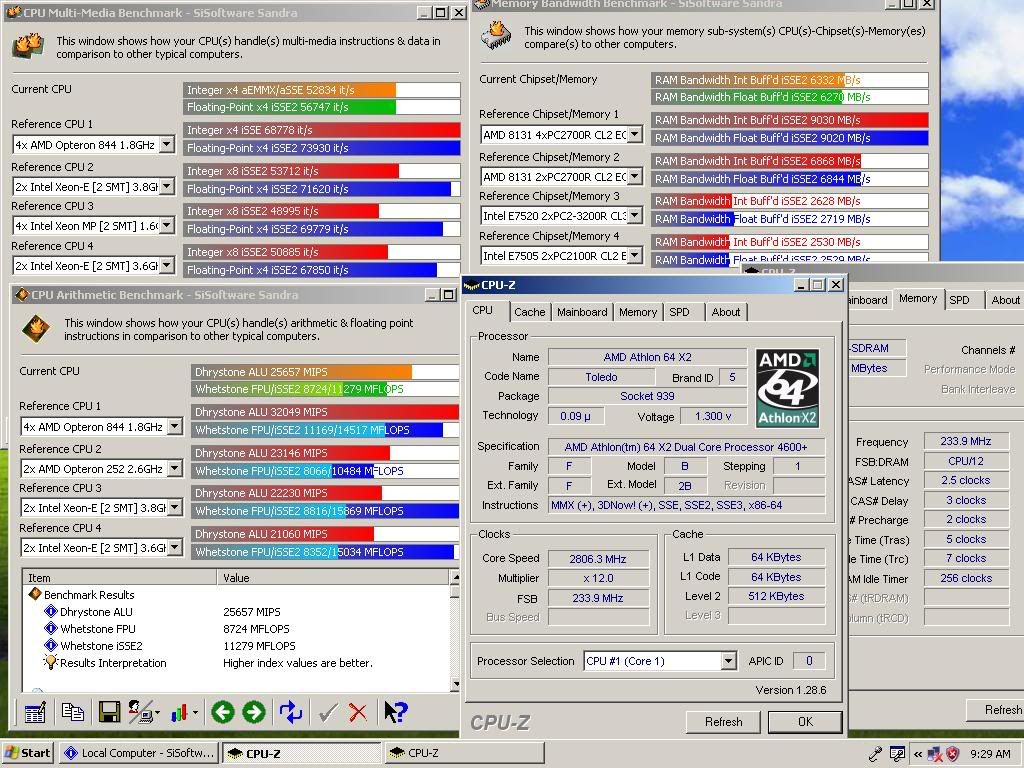Open Reference CPU 4 dropdown in Arithmetic Benchmark
1024x768 pixels.
point(174,549)
